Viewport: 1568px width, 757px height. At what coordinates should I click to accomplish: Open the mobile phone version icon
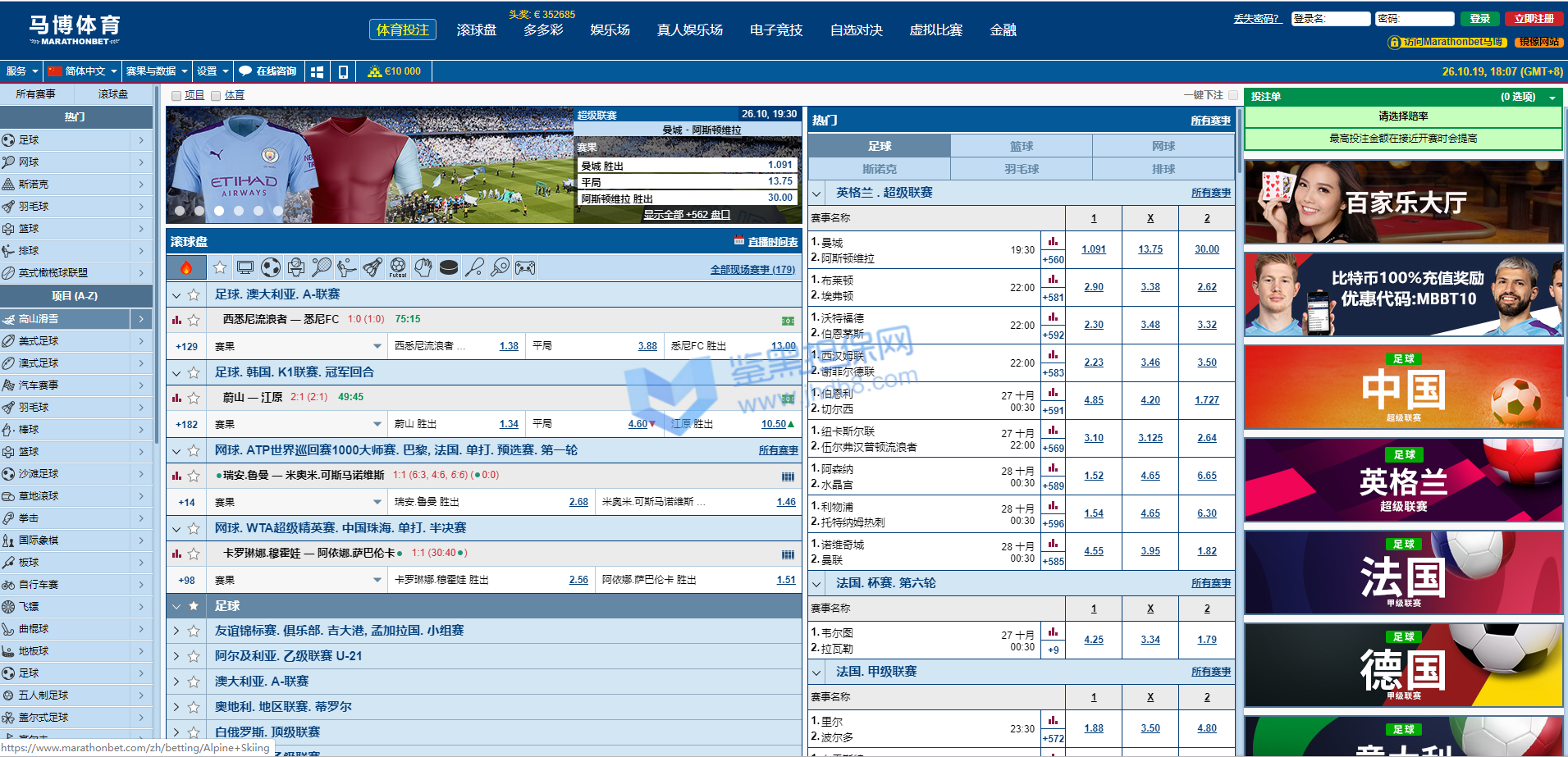[x=343, y=71]
